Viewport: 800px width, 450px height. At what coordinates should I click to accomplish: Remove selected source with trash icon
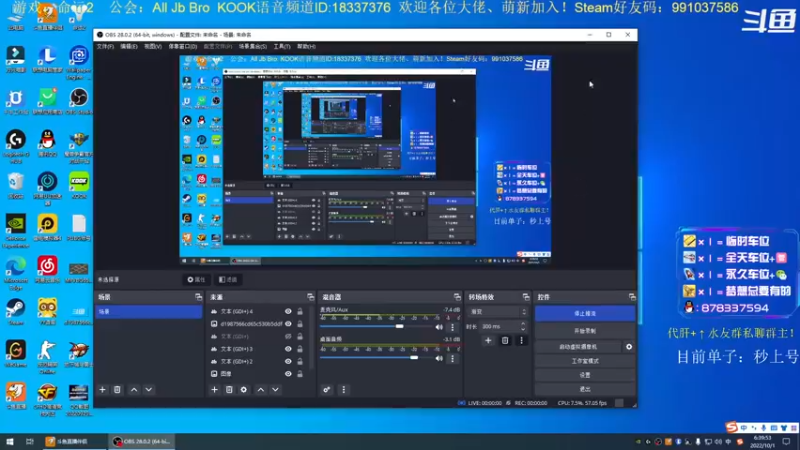pyautogui.click(x=229, y=390)
